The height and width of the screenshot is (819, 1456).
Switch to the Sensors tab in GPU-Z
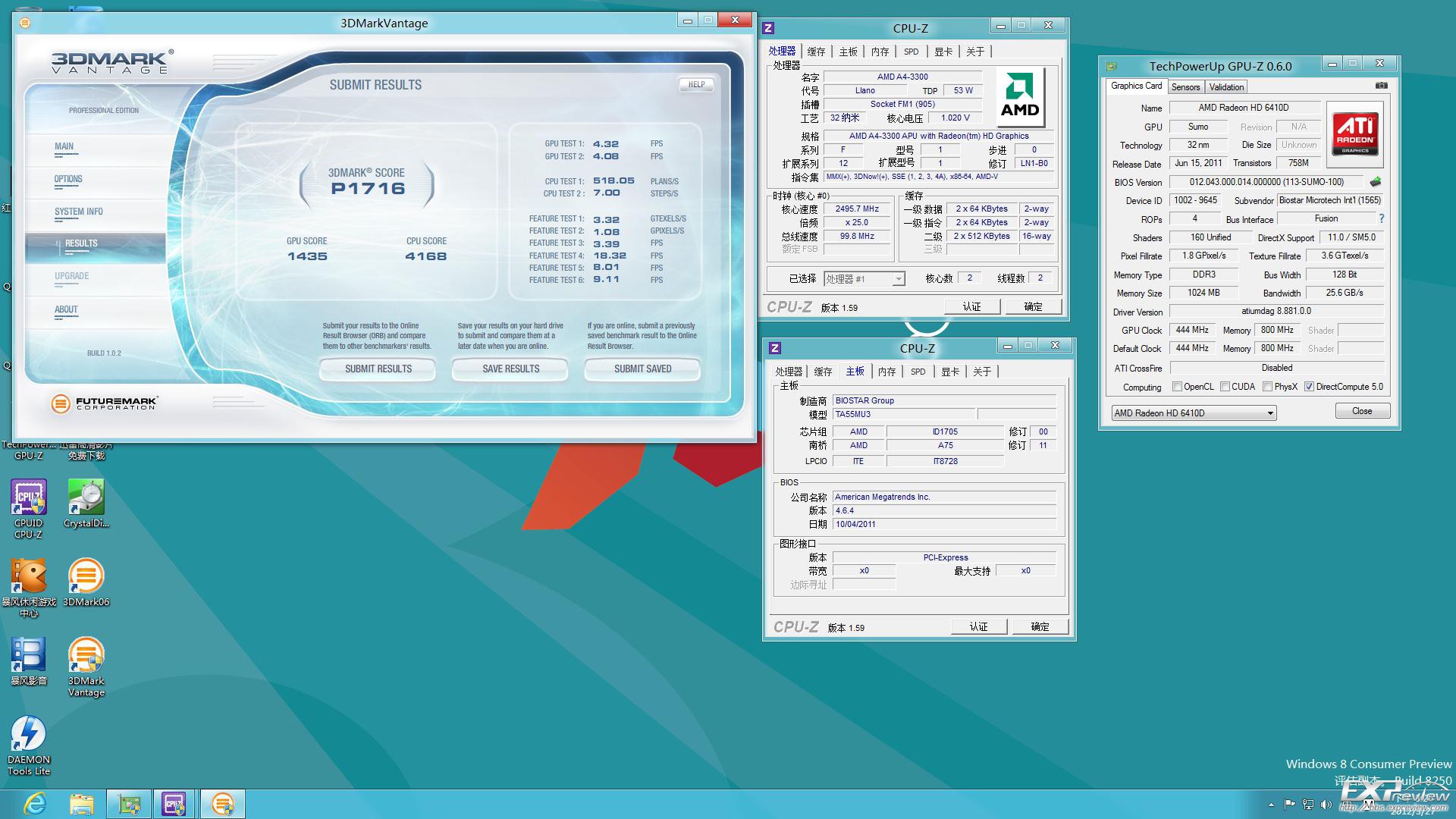(1185, 87)
